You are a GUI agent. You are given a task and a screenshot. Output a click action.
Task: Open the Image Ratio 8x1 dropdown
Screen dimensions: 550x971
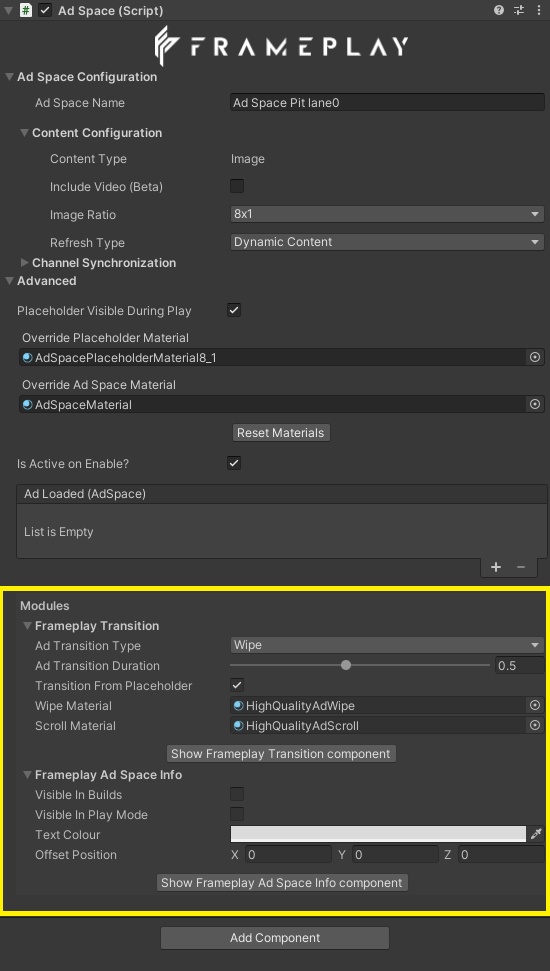tap(387, 214)
